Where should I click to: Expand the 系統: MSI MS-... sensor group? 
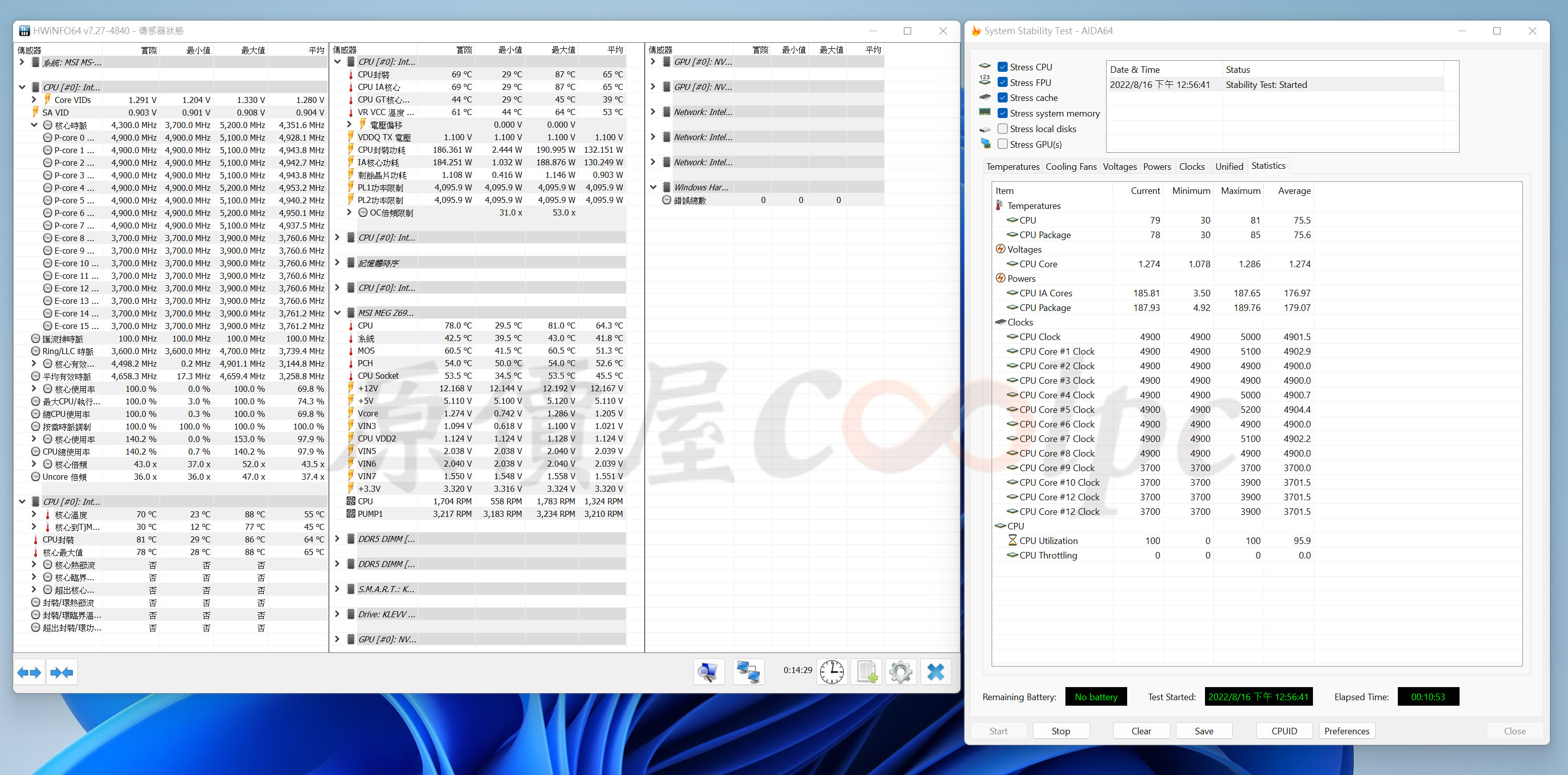click(22, 61)
